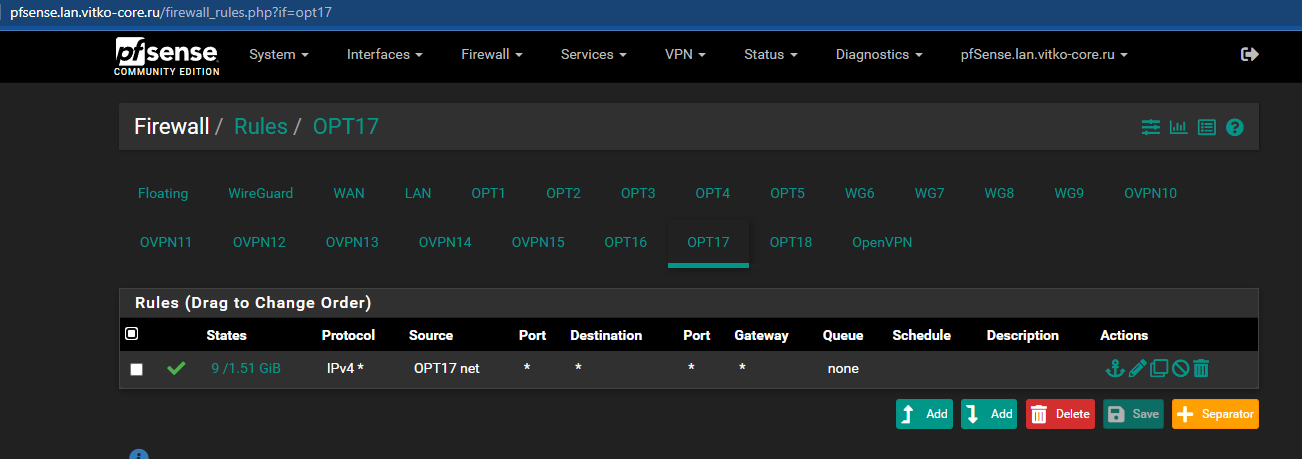Screen dimensions: 1302x459
Task: Click the anchor icon in rule actions
Action: tap(1115, 369)
